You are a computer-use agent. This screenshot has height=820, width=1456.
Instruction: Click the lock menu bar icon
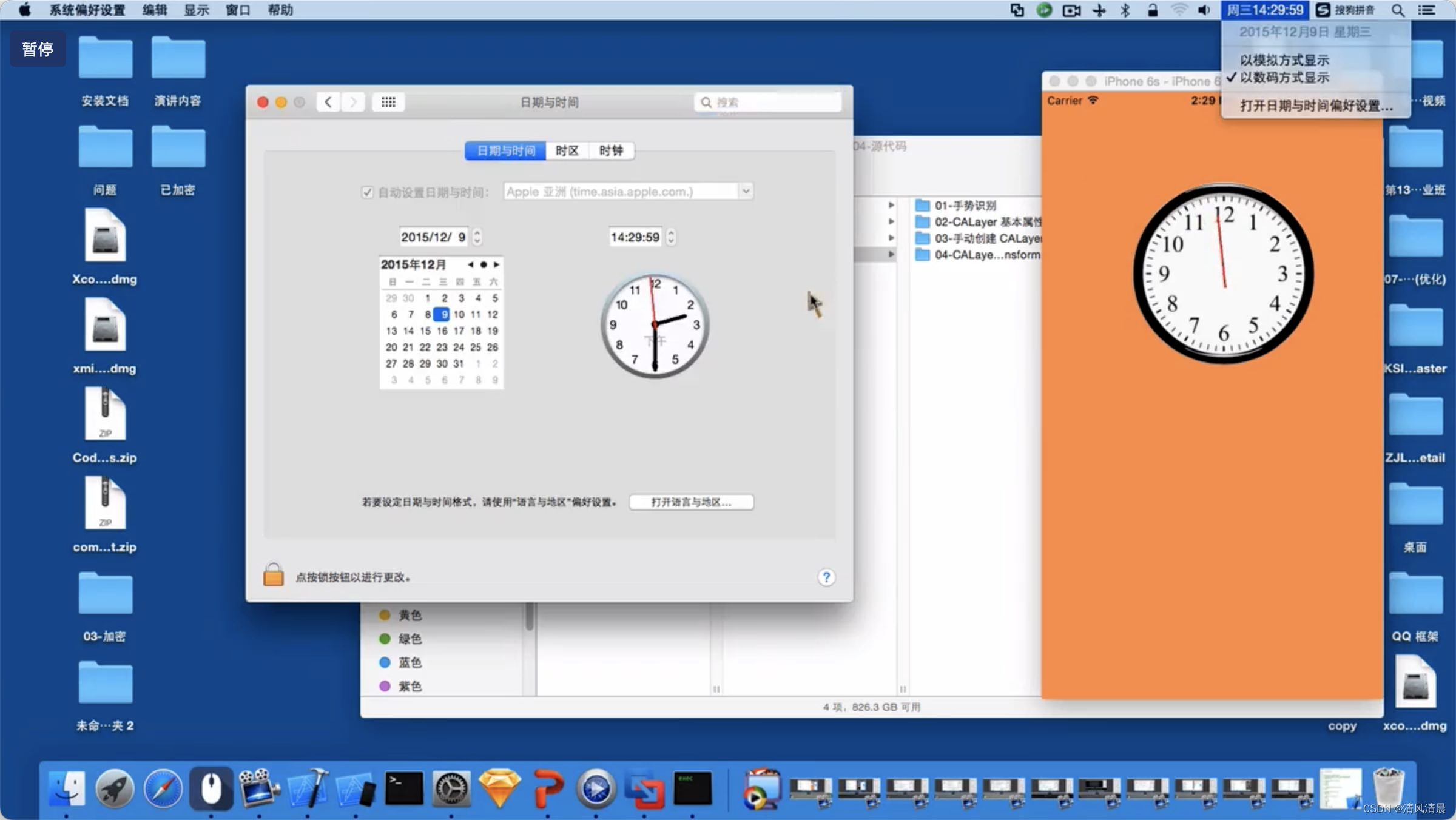click(x=1153, y=10)
